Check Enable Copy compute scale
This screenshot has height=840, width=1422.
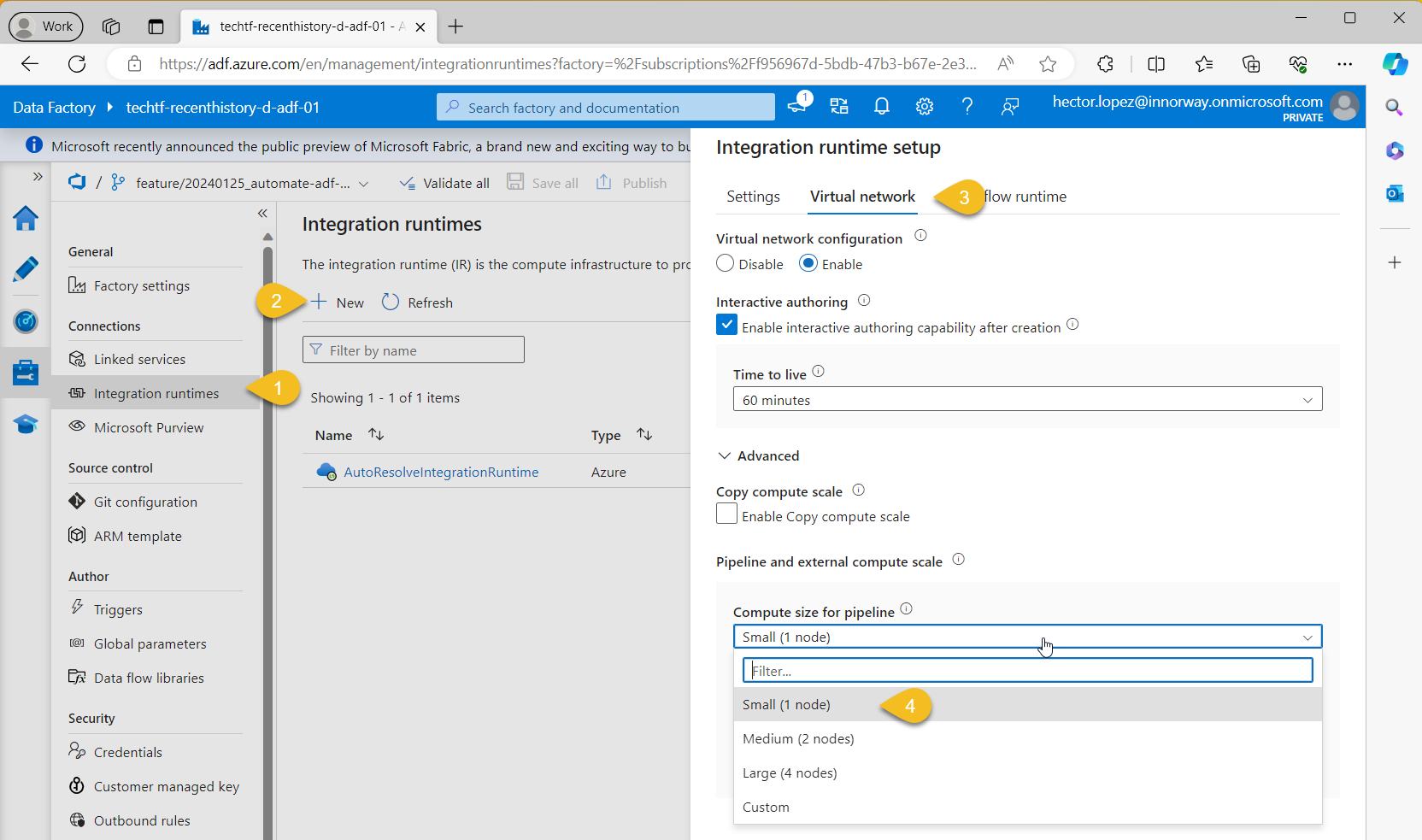point(726,514)
